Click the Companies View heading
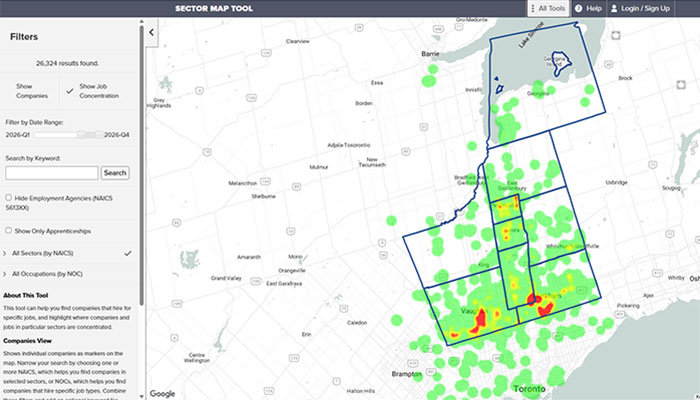The width and height of the screenshot is (700, 400). (27, 341)
